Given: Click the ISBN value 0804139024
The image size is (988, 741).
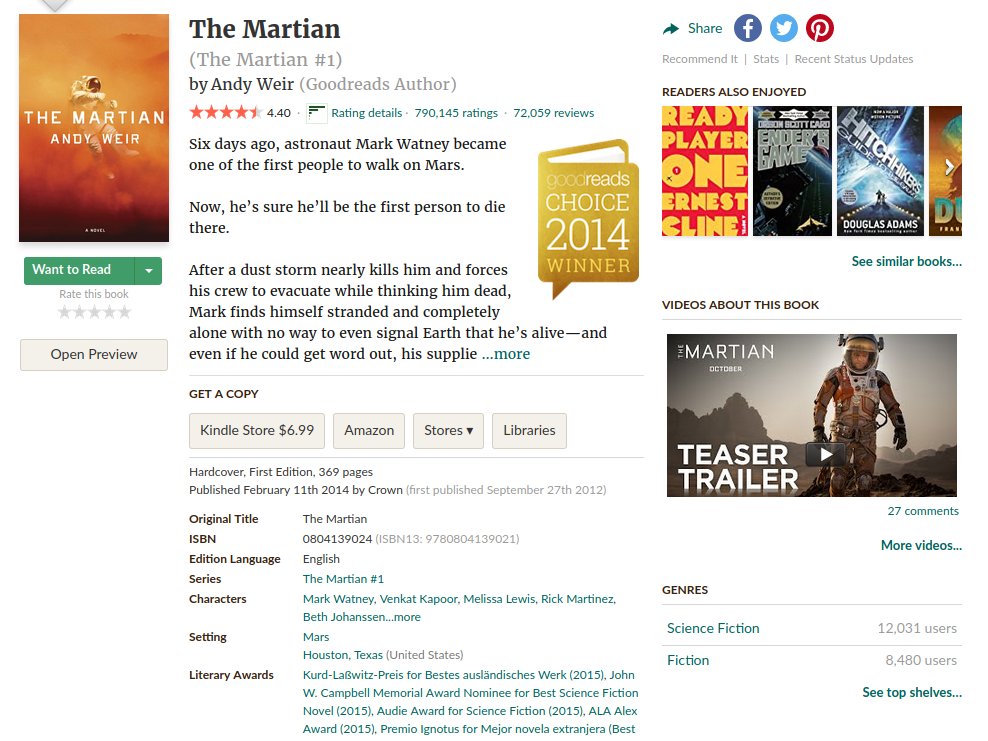Looking at the screenshot, I should (337, 539).
